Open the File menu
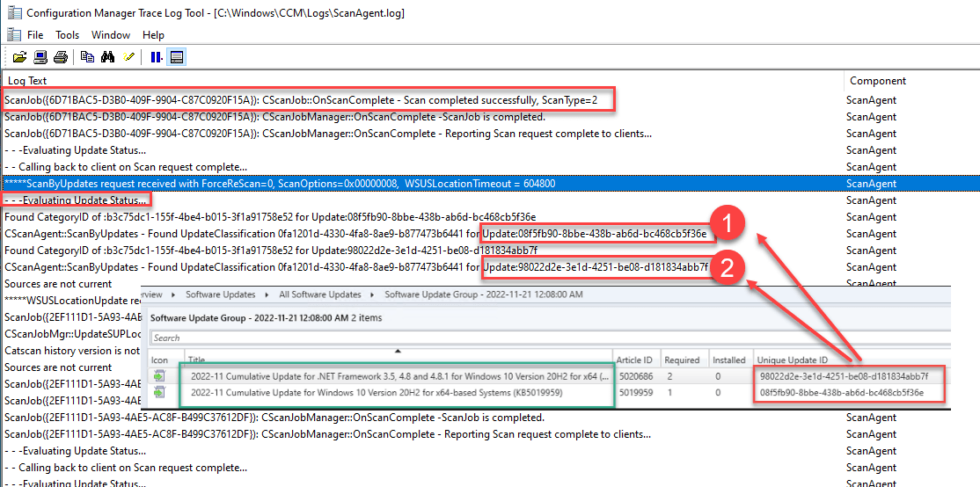This screenshot has width=980, height=487. (35, 35)
